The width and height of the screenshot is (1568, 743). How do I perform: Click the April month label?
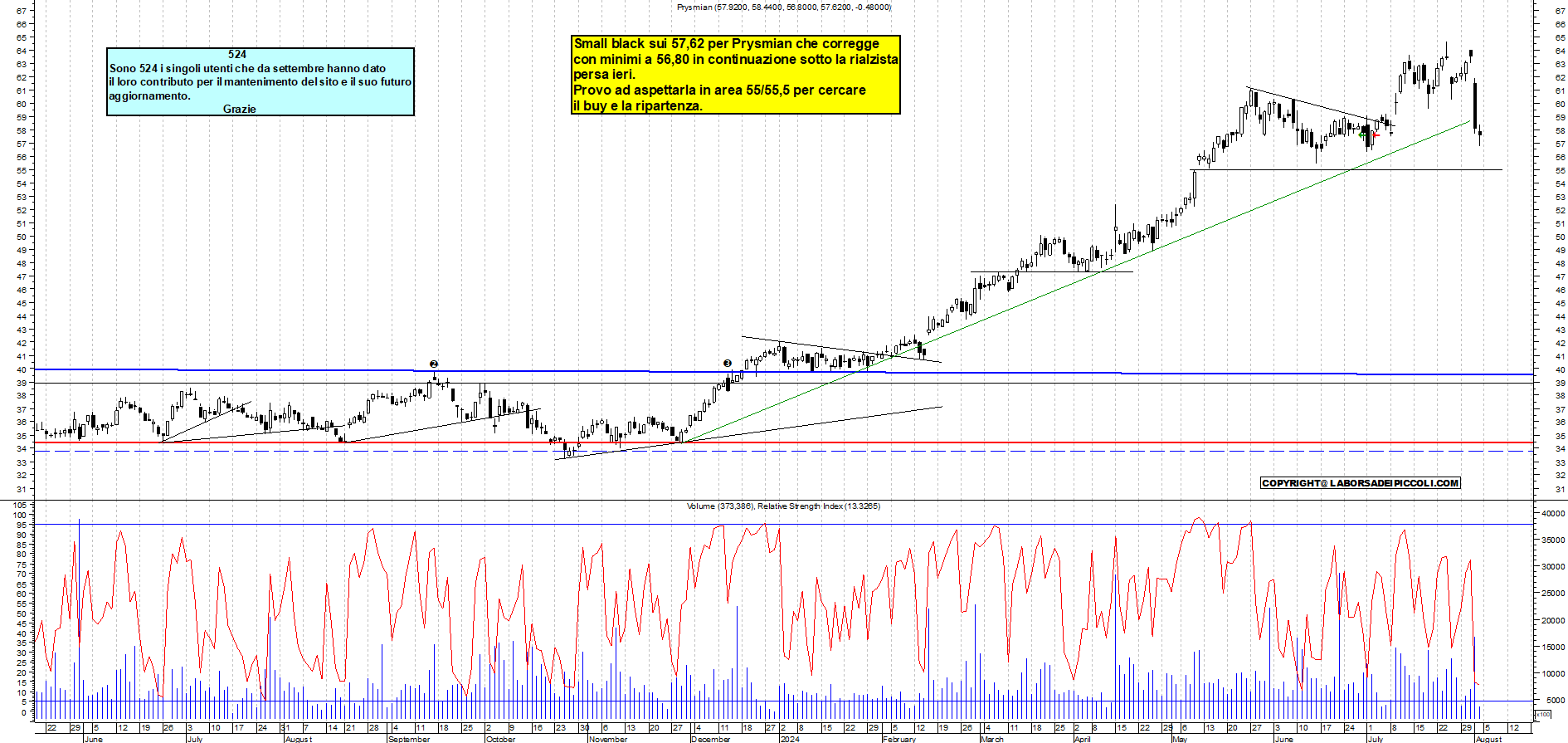[x=1083, y=739]
